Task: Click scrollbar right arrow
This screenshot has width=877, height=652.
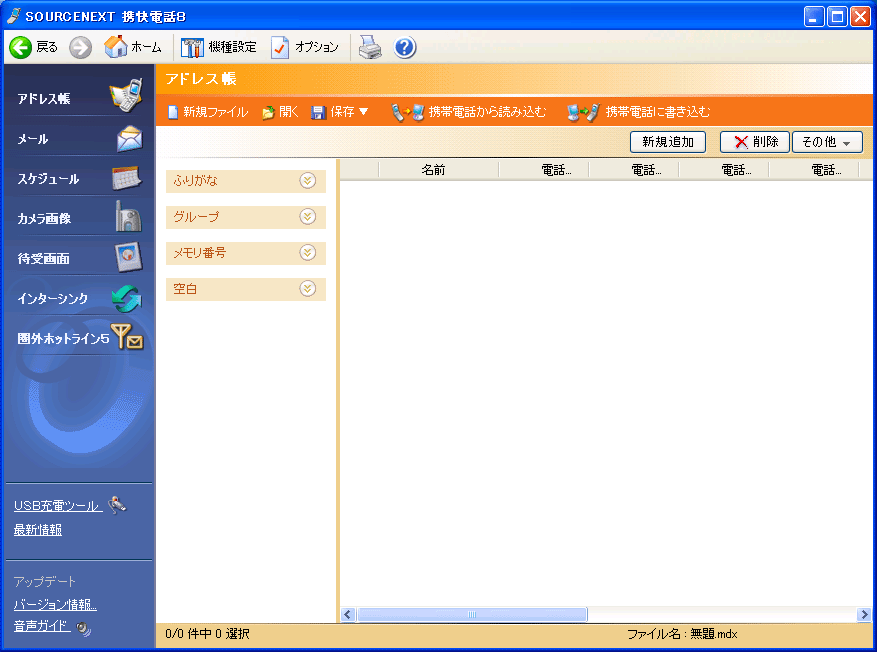Action: coord(864,615)
